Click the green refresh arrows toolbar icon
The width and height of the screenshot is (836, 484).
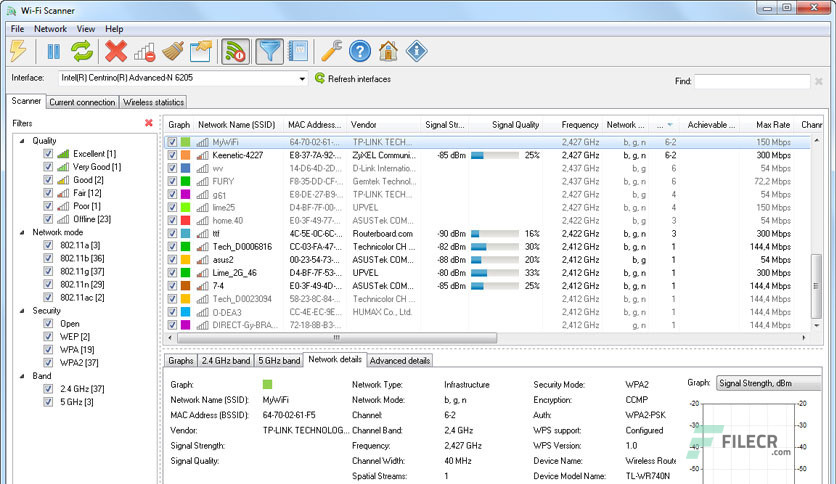pos(82,52)
